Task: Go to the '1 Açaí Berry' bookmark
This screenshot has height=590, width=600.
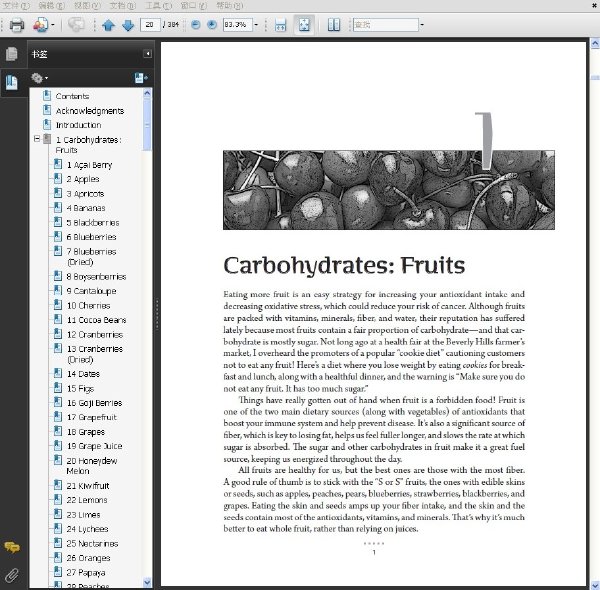Action: (x=90, y=165)
